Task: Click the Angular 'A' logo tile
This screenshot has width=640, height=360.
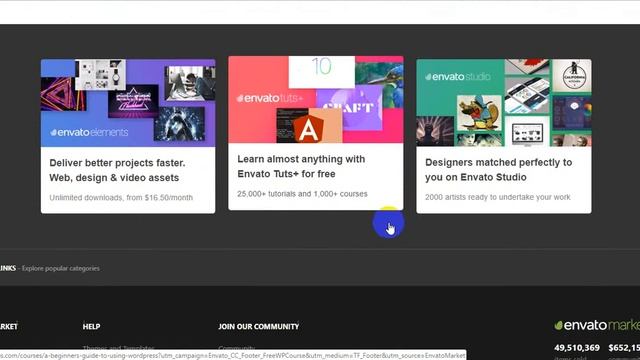Action: (x=309, y=125)
